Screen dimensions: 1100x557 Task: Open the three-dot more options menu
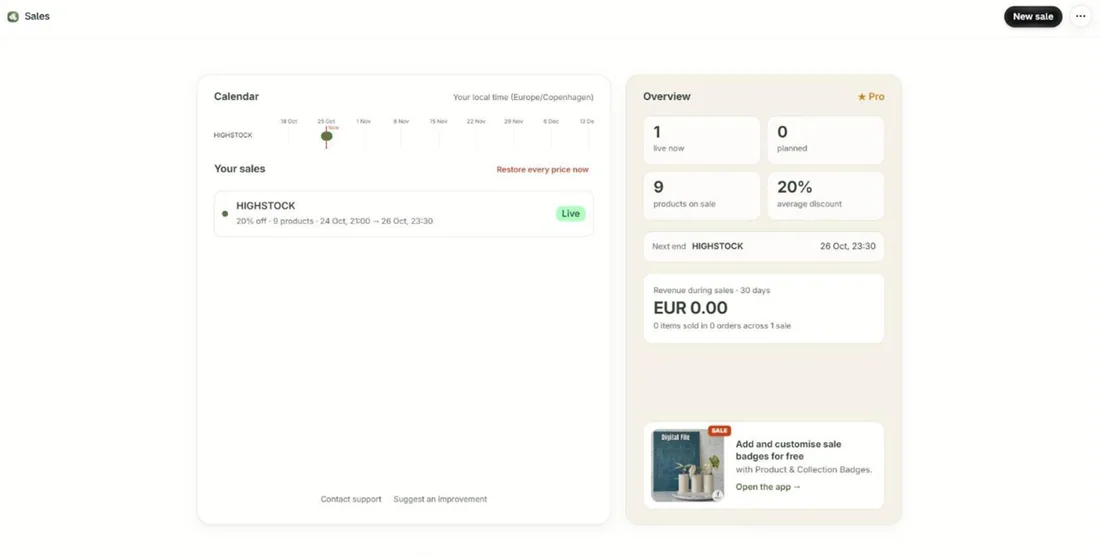click(x=1080, y=16)
